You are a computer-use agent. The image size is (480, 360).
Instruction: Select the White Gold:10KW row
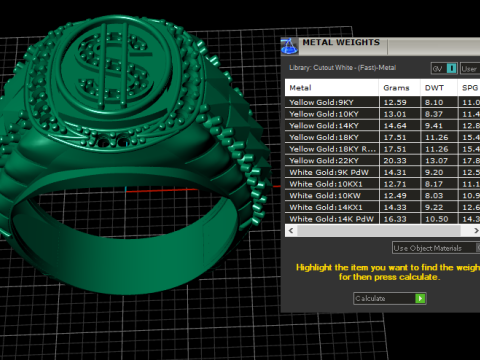382,195
